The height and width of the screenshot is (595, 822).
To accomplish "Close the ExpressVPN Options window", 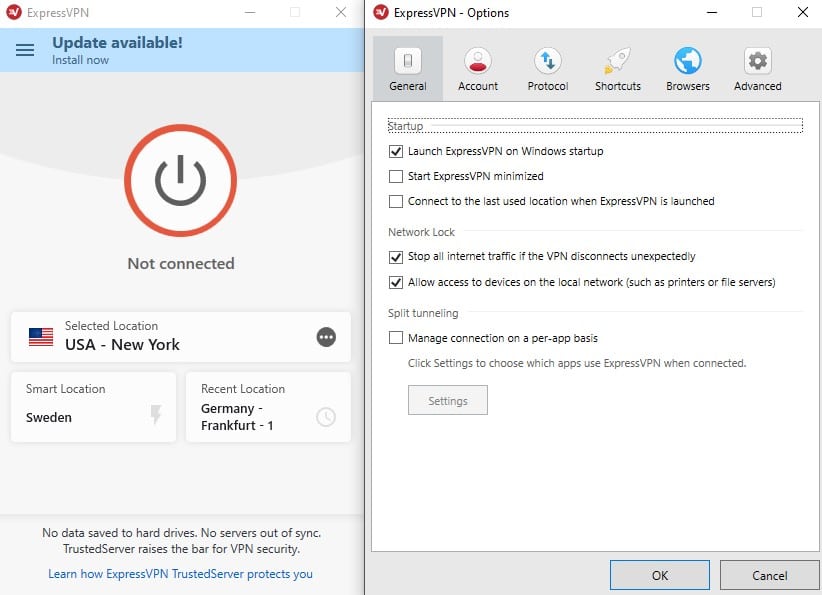I will [803, 12].
